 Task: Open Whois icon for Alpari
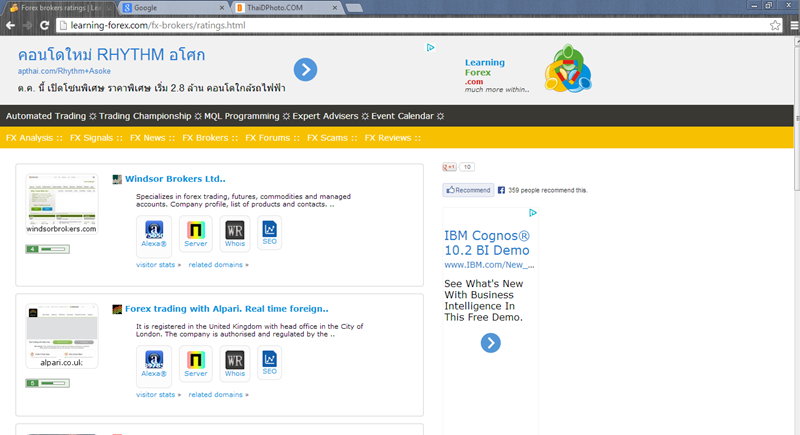pyautogui.click(x=235, y=363)
